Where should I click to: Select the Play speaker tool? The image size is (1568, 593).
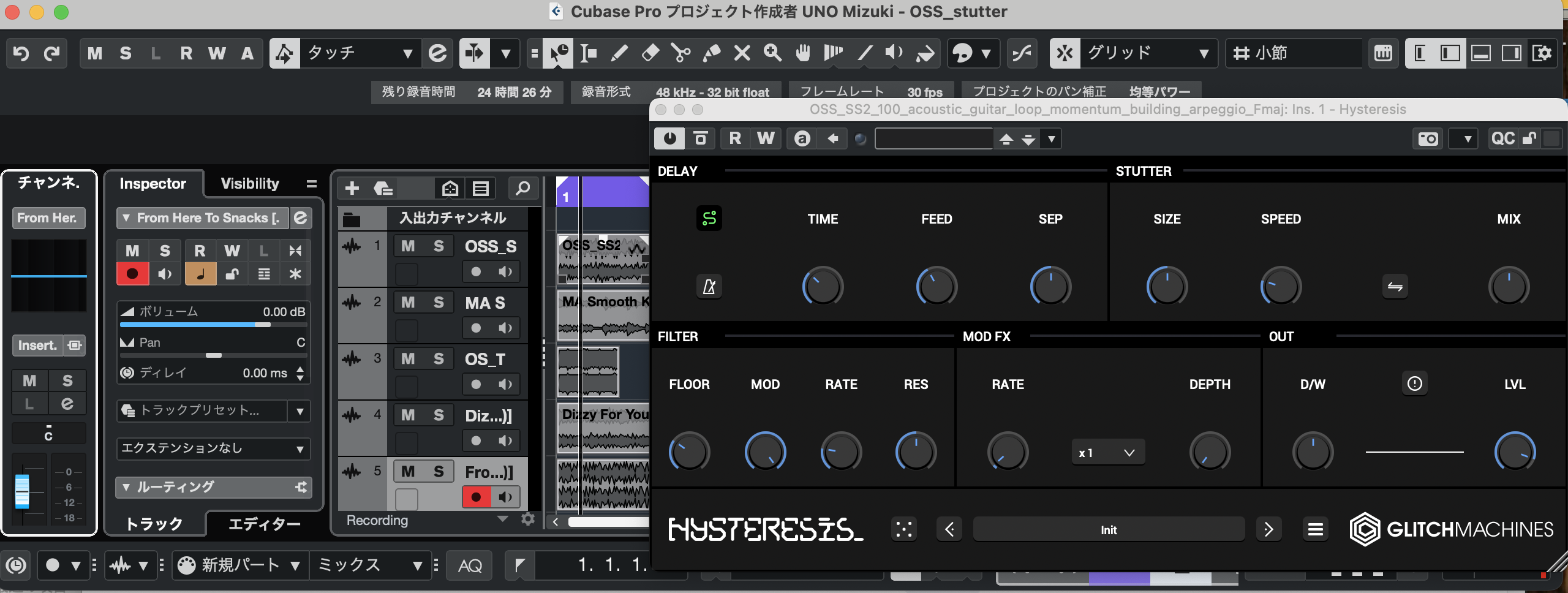coord(895,53)
